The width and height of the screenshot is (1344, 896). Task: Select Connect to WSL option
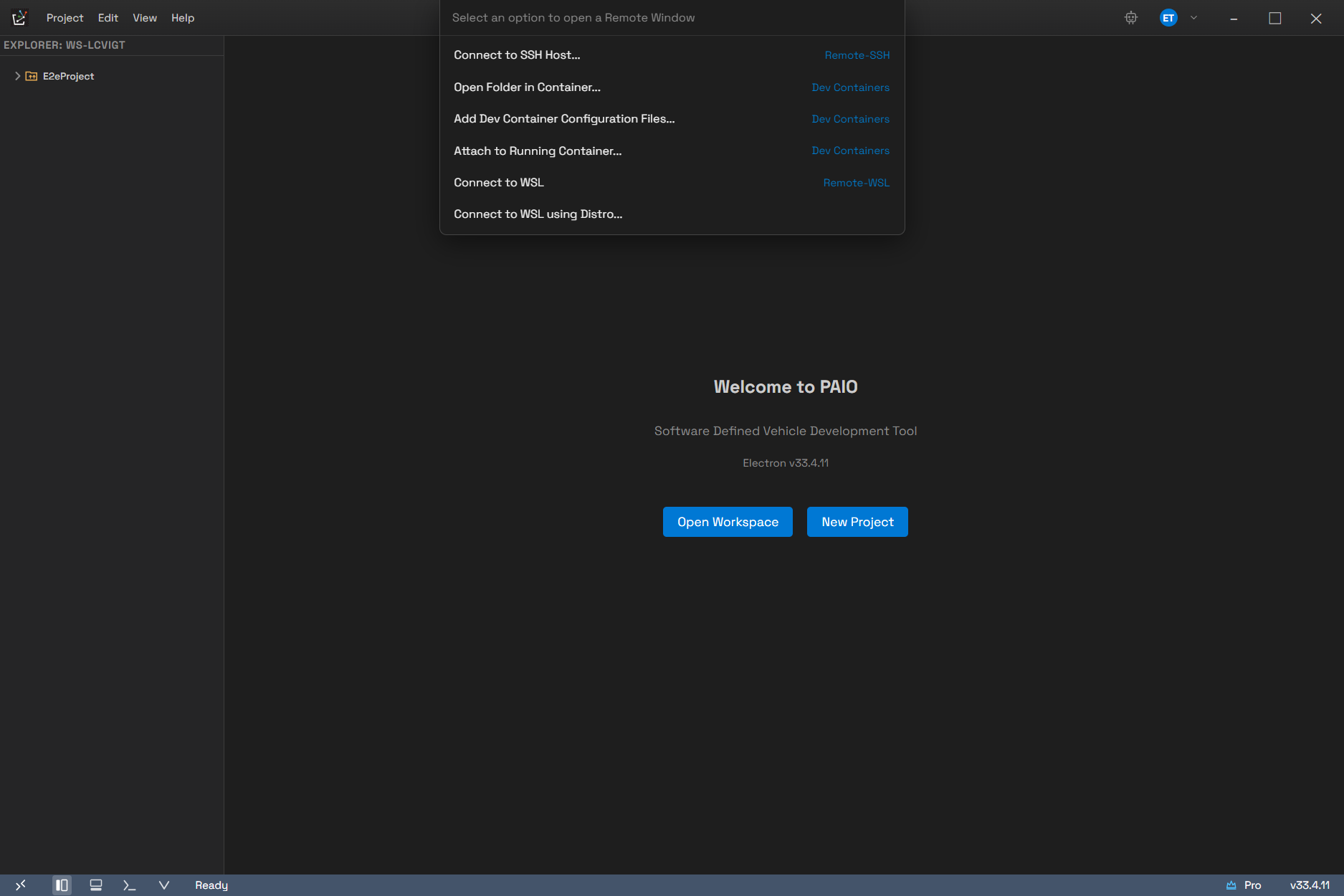(672, 182)
